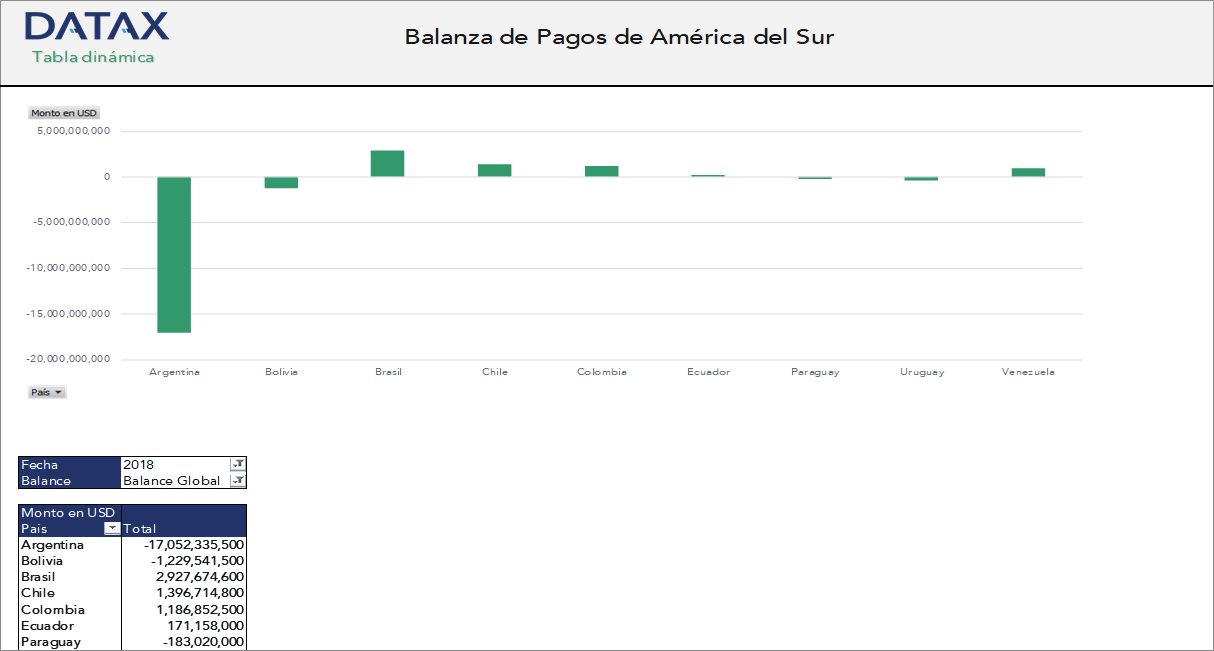Click the Venezuela axis label
Screen dimensions: 1214x651
1028,371
